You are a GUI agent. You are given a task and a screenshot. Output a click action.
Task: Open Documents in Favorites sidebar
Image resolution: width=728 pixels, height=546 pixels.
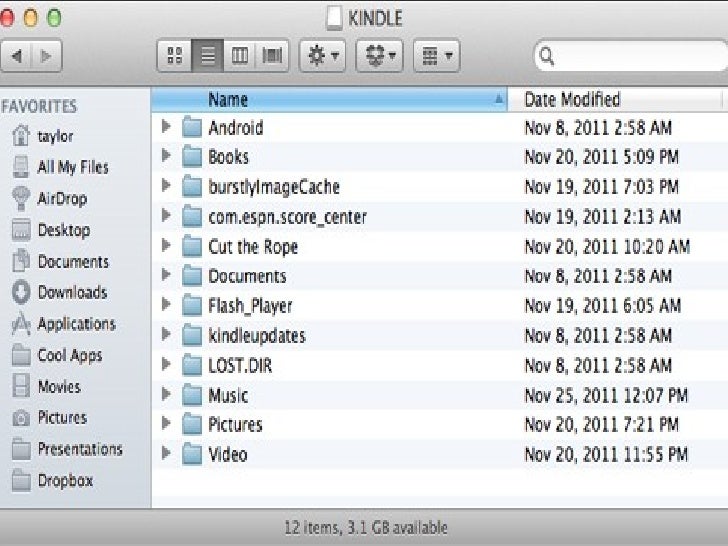pos(60,261)
